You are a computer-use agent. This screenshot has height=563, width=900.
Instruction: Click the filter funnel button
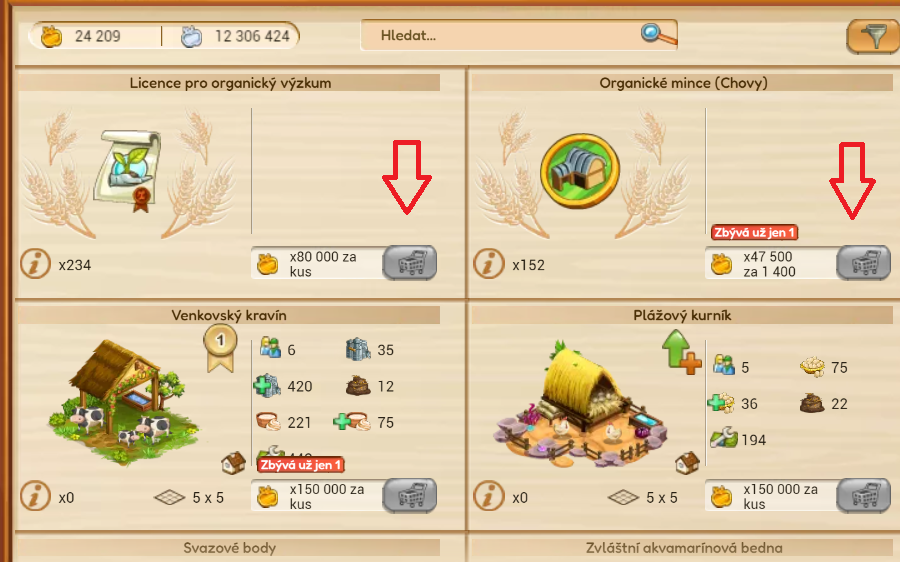pos(873,37)
